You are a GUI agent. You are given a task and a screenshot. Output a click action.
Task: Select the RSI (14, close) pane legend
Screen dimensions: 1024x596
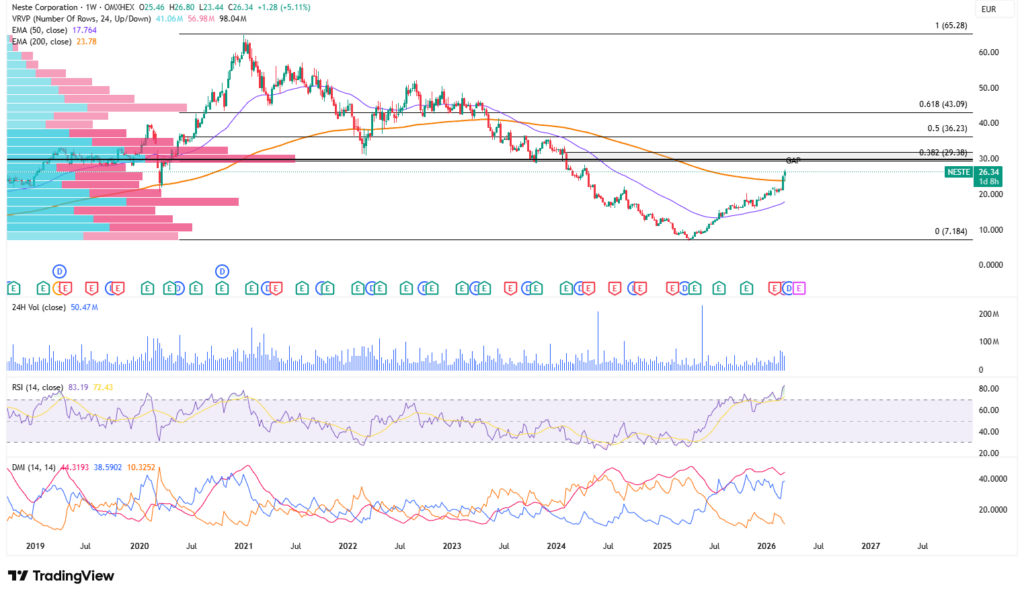click(x=36, y=387)
